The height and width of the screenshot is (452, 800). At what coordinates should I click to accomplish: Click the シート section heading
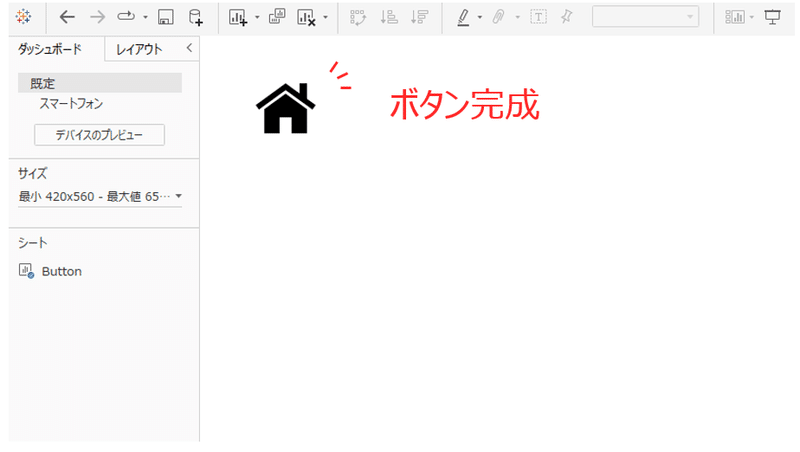(33, 243)
